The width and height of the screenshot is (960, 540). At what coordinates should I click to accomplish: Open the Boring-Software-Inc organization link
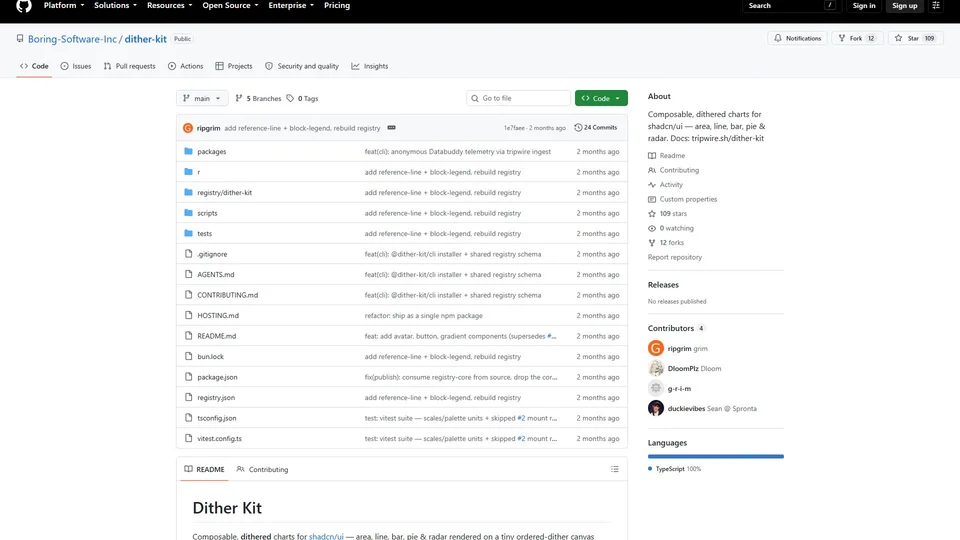[72, 39]
